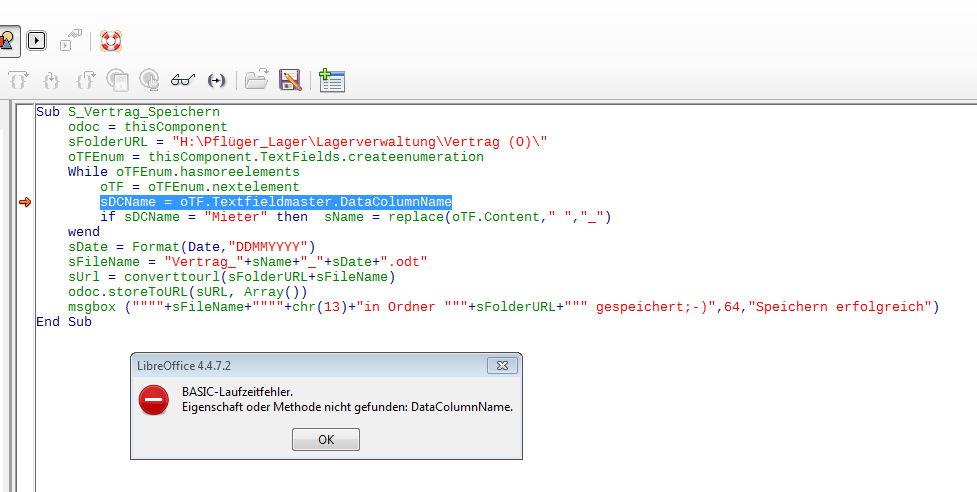This screenshot has width=977, height=492.
Task: Click the 'sDate = Format(Date,...)' line
Action: pos(192,247)
